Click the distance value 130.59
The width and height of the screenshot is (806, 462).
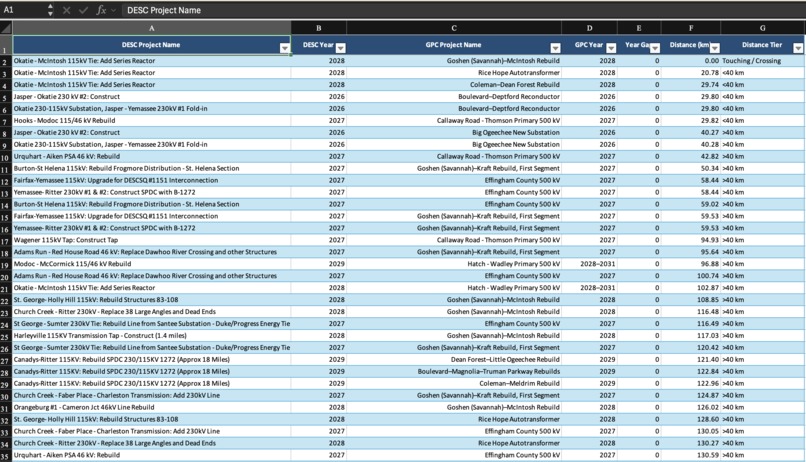708,455
